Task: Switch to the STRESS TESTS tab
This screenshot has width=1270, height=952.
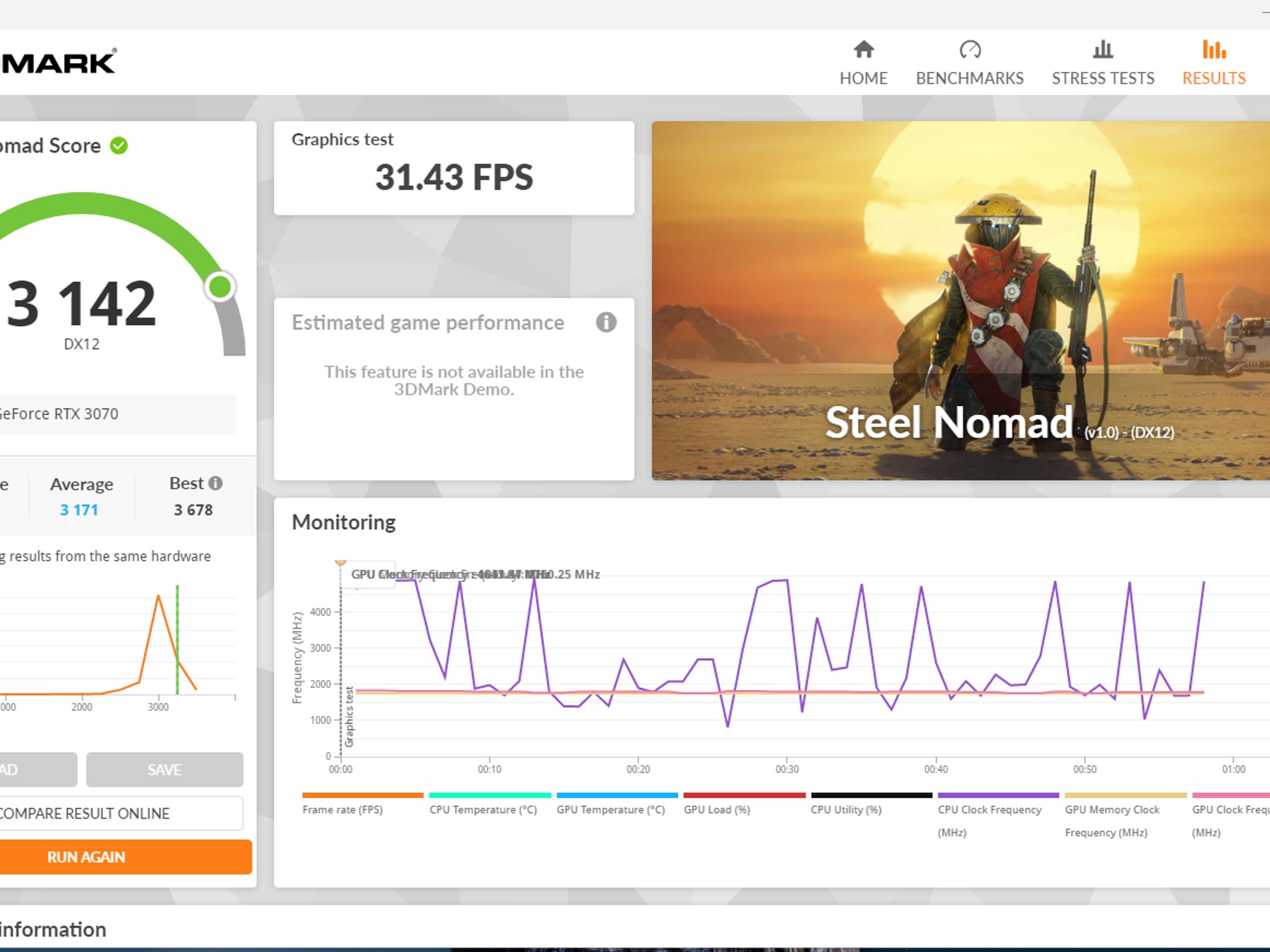Action: 1103,78
